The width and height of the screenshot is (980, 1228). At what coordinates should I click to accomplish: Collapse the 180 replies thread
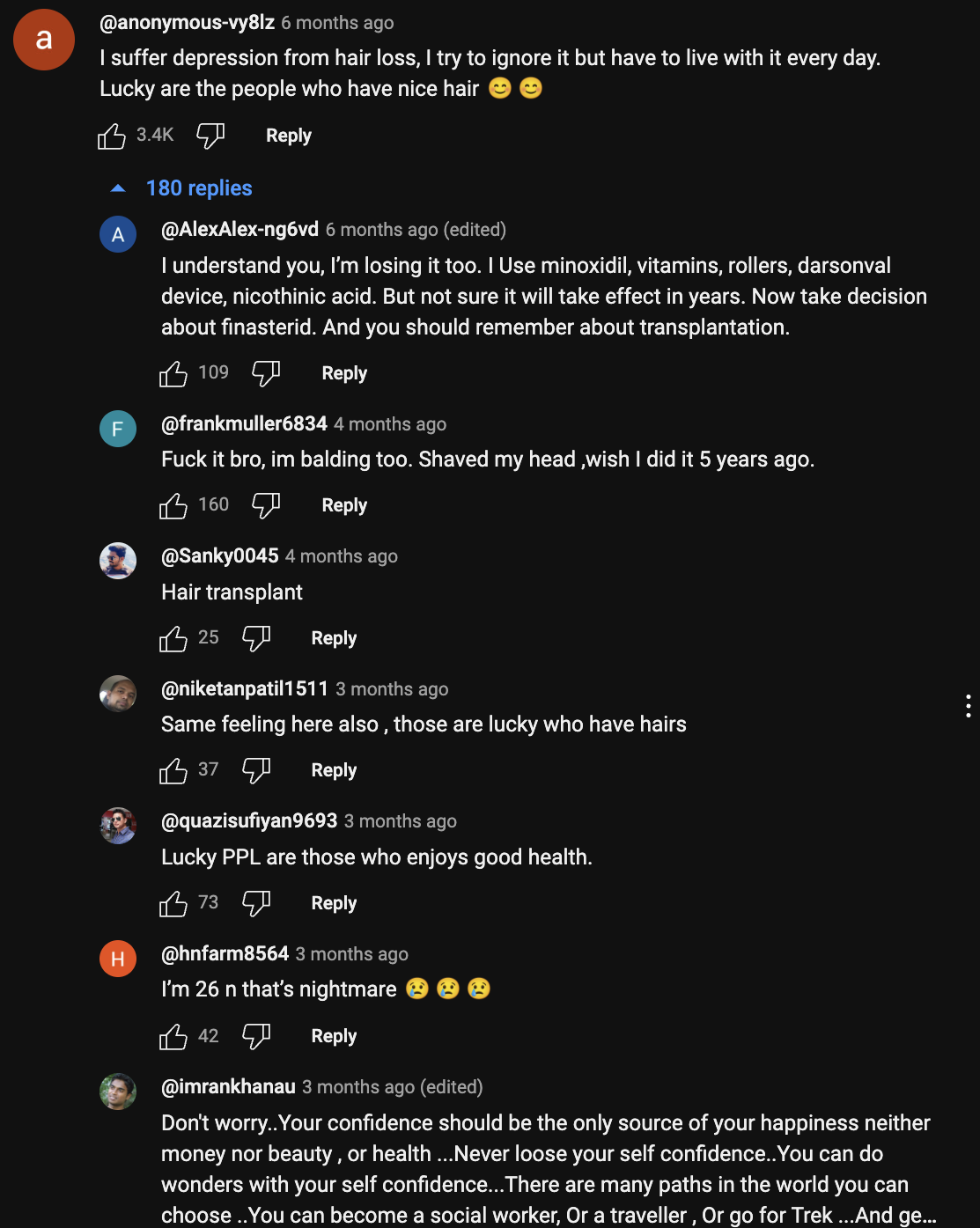[x=181, y=188]
